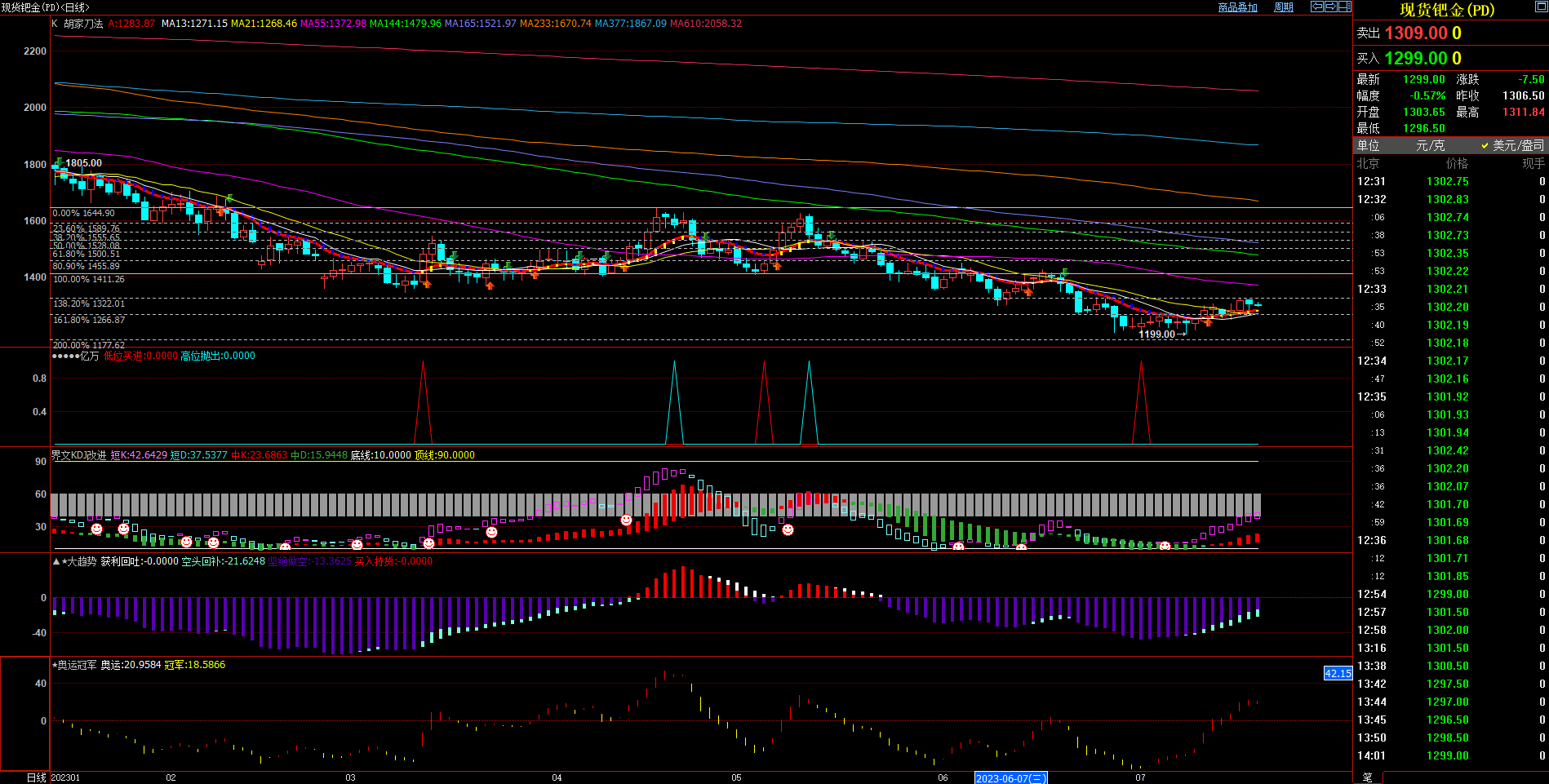Switch unit to 元/克
Image resolution: width=1549 pixels, height=784 pixels.
[1430, 145]
